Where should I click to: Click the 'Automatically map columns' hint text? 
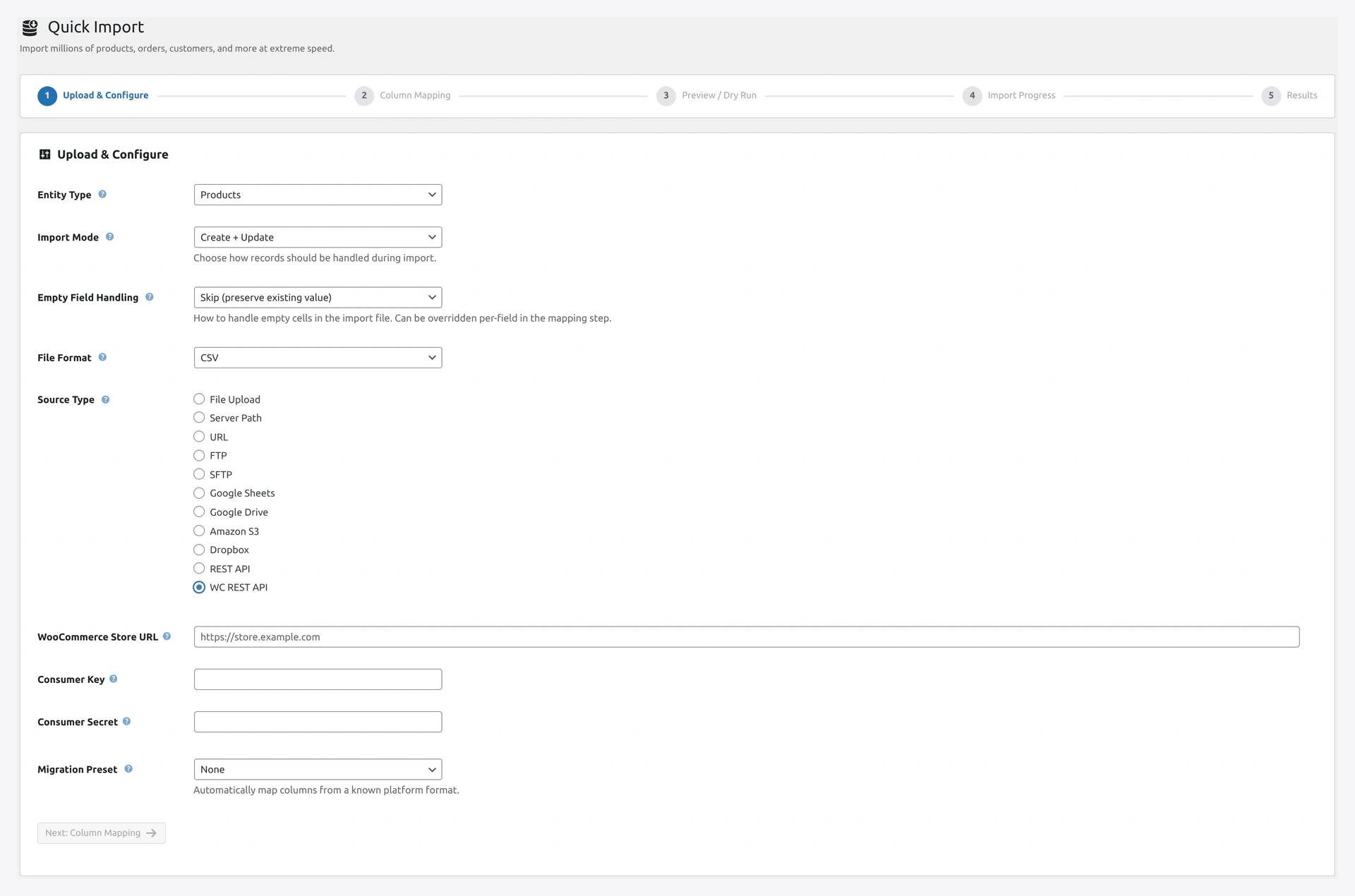tap(326, 790)
